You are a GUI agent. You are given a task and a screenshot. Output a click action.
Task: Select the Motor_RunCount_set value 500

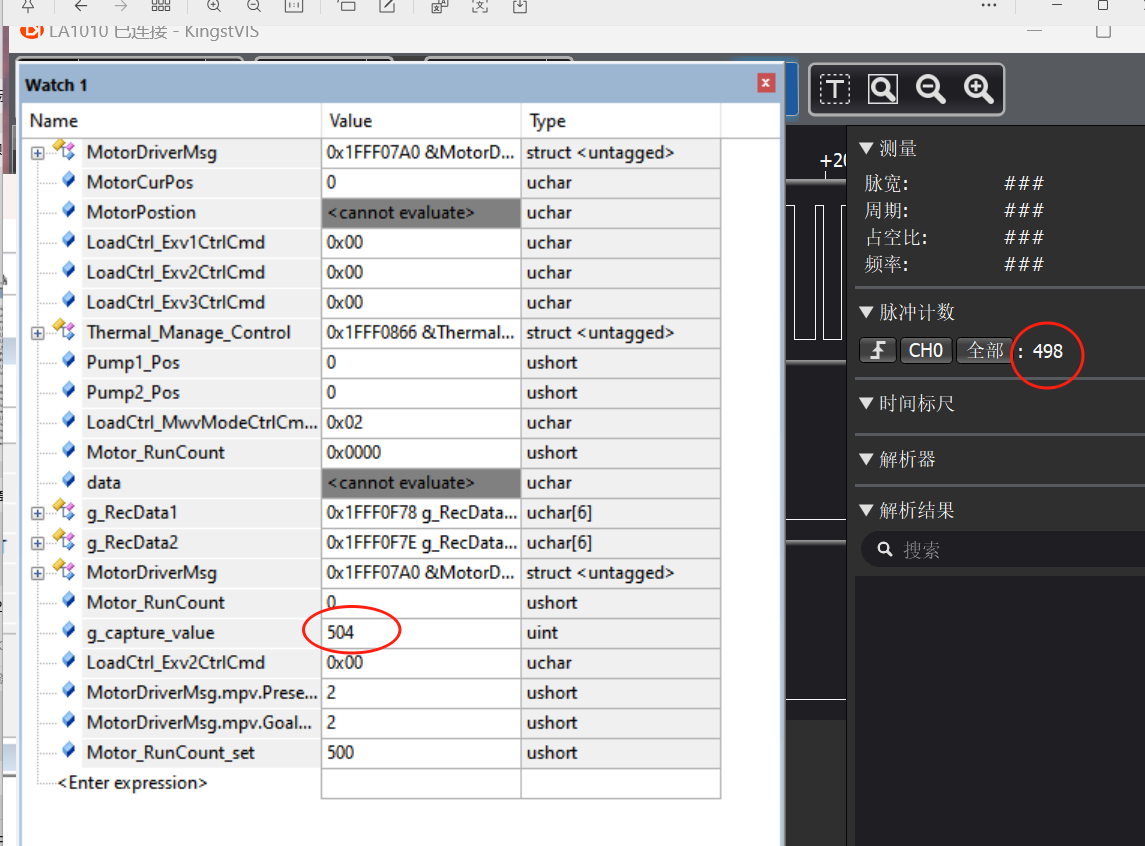421,753
